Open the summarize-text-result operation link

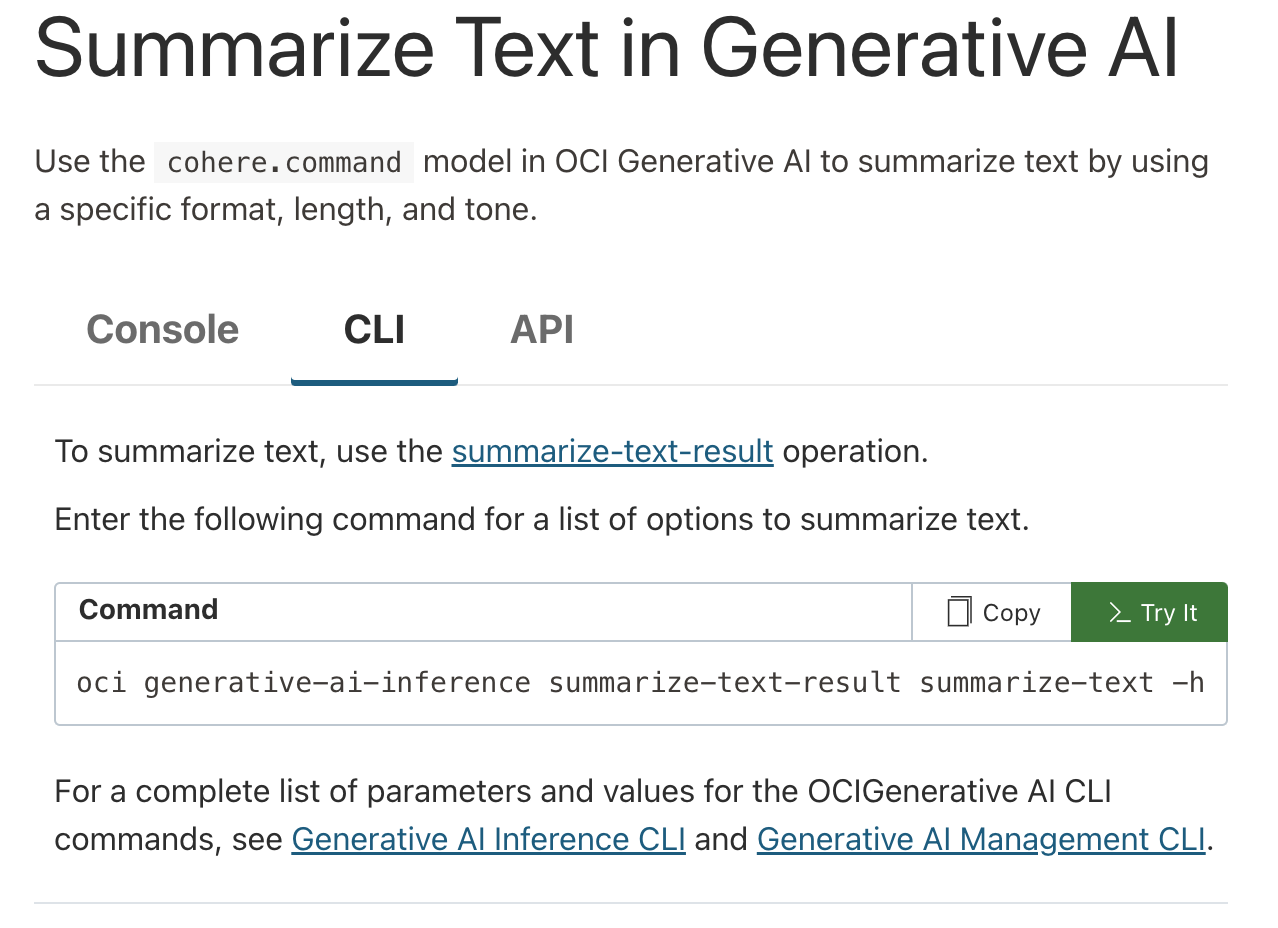coord(612,451)
